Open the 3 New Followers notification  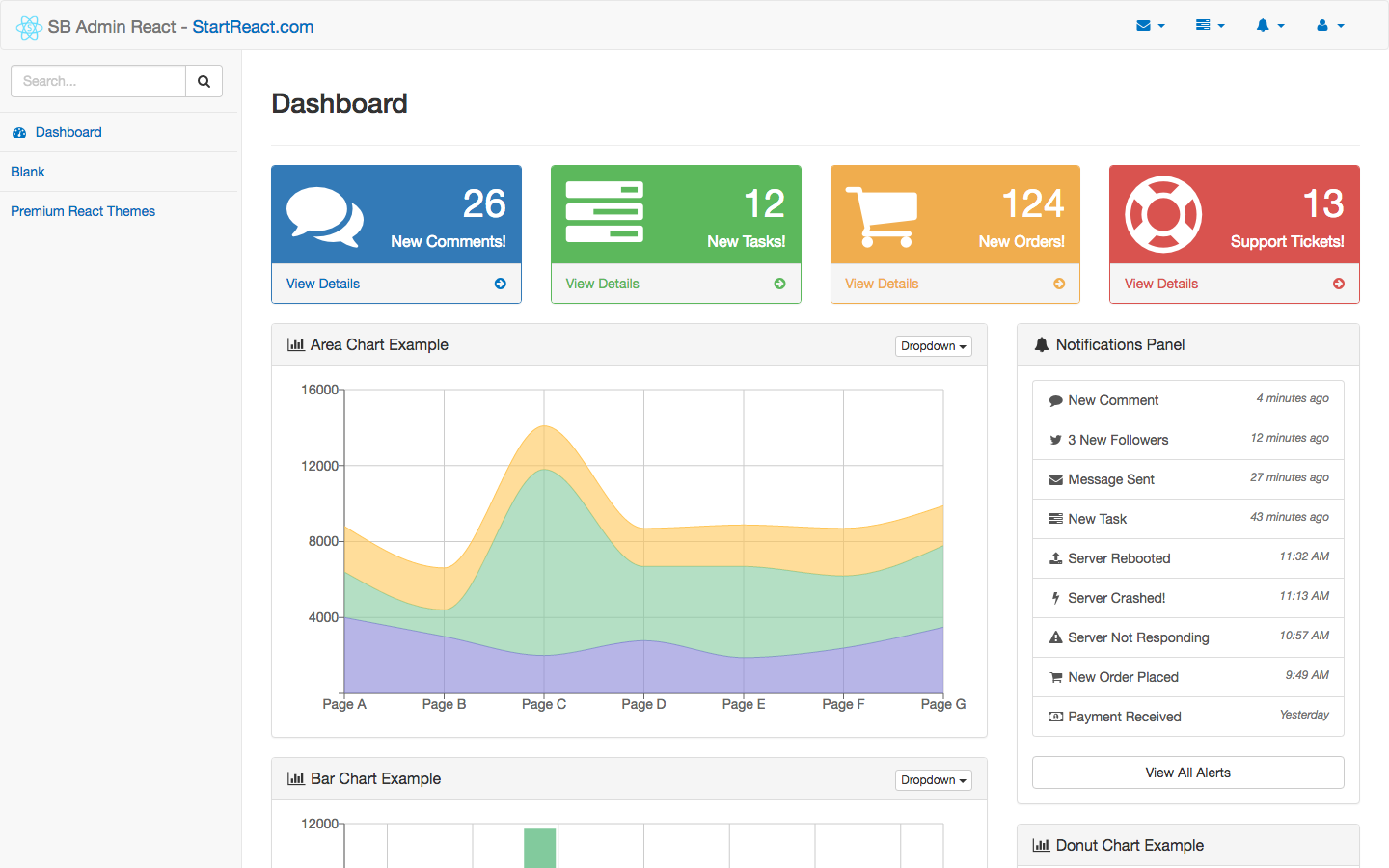1188,440
